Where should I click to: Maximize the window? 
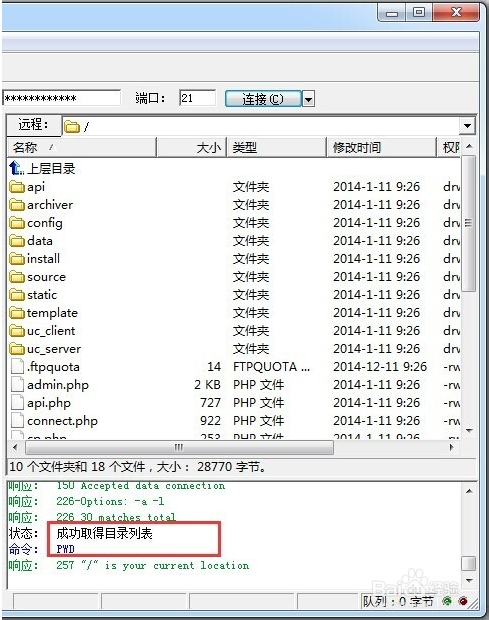[419, 13]
